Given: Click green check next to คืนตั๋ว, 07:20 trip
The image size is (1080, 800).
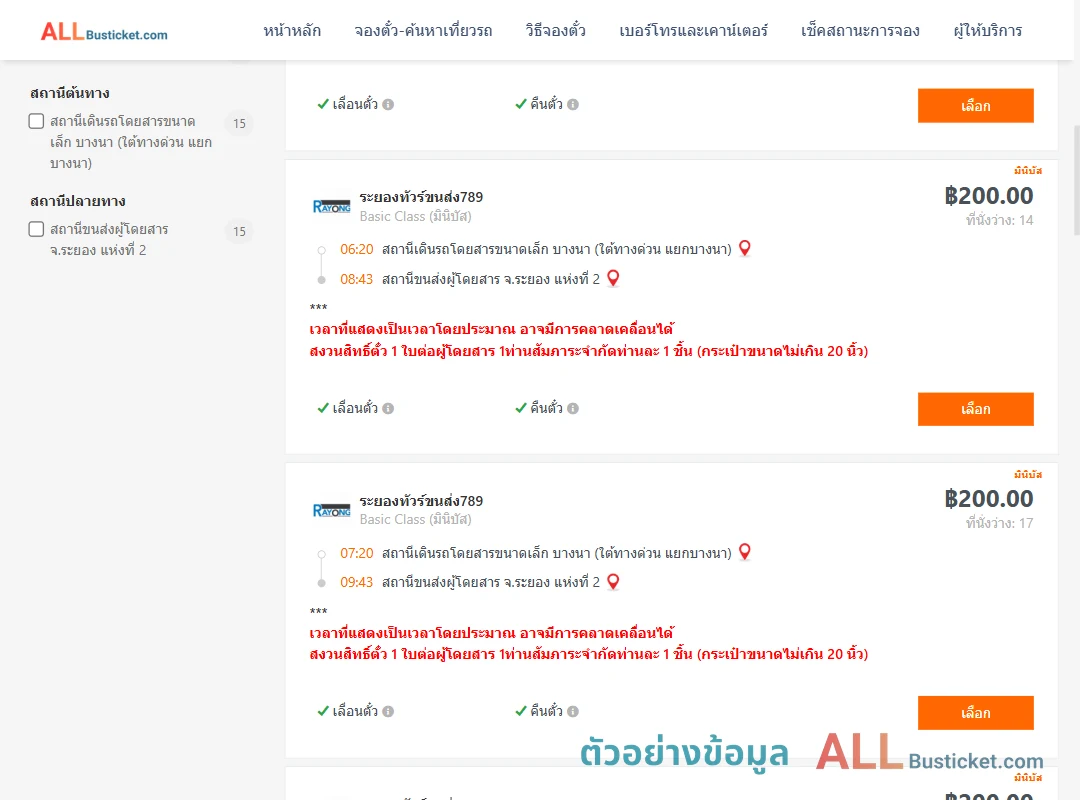Looking at the screenshot, I should (521, 711).
